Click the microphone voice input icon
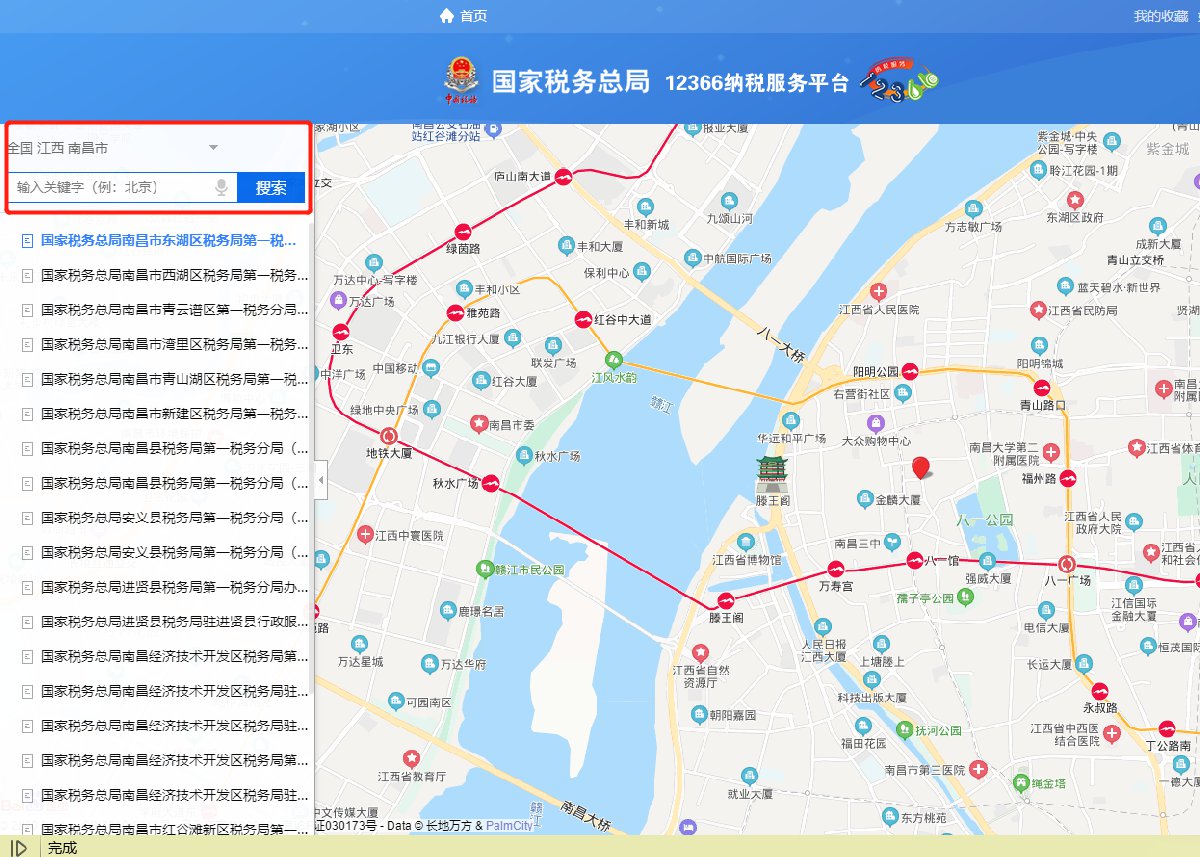 221,187
